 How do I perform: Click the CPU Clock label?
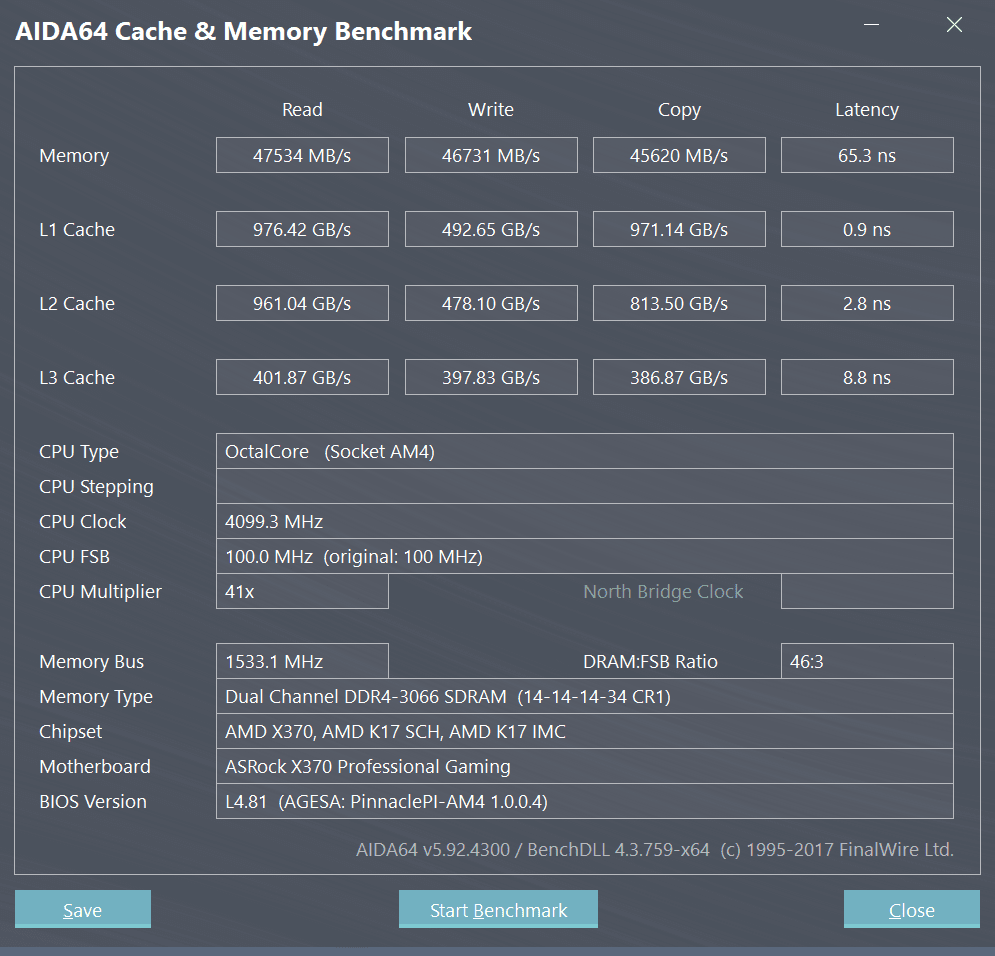pyautogui.click(x=82, y=521)
